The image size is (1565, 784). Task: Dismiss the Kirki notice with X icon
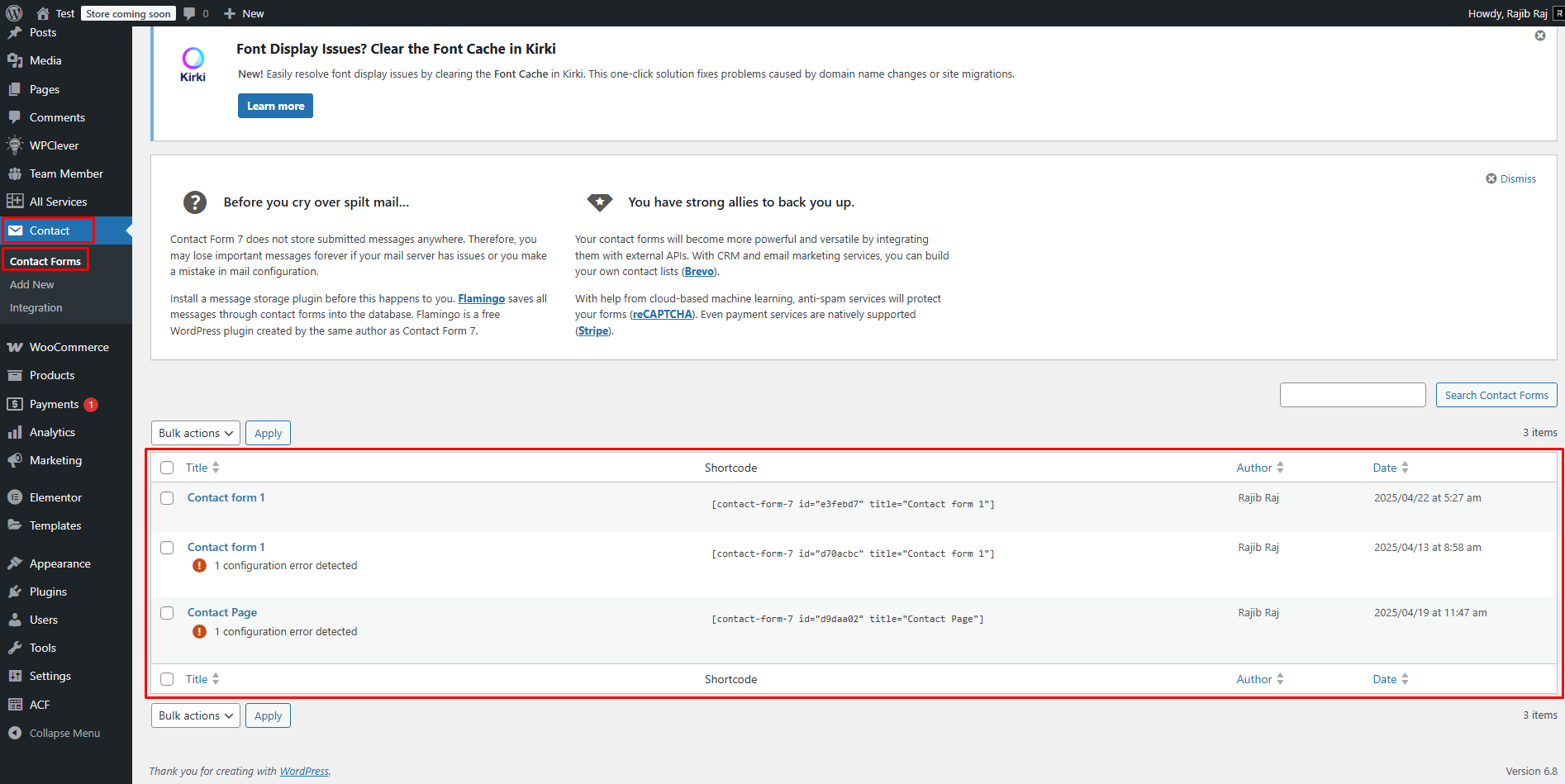1540,36
